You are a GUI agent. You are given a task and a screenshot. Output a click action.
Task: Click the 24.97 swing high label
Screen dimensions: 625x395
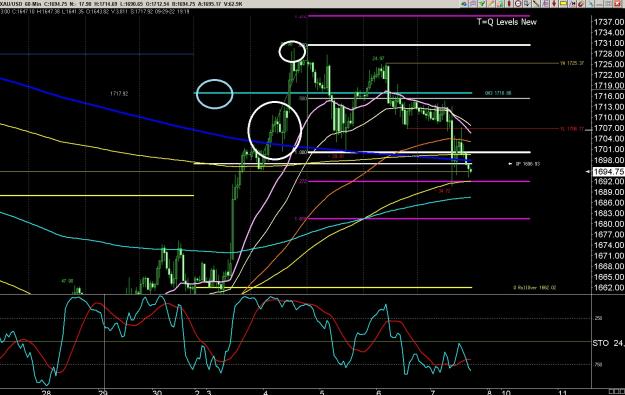pos(378,59)
